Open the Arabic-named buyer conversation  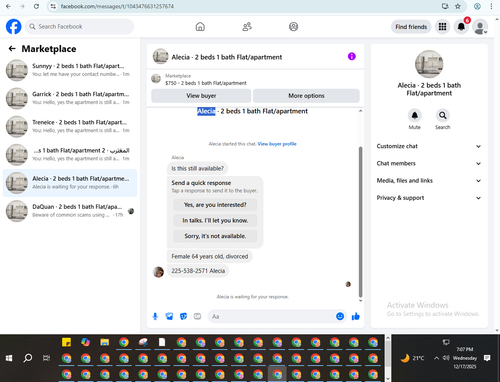pos(70,155)
